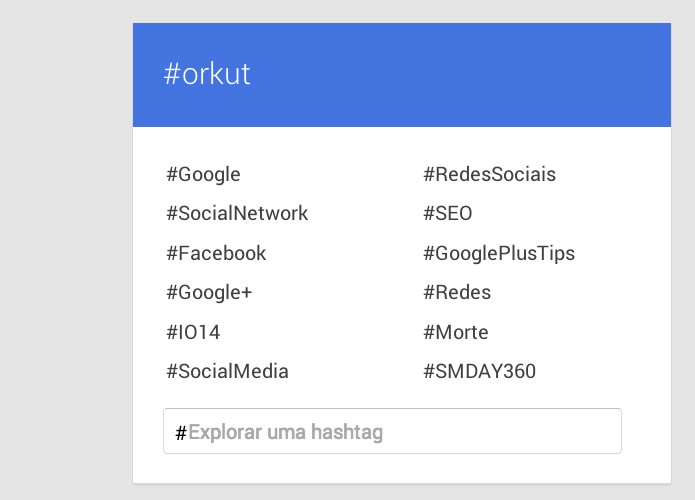
Task: Select the #IO14 hashtag
Action: click(x=193, y=332)
